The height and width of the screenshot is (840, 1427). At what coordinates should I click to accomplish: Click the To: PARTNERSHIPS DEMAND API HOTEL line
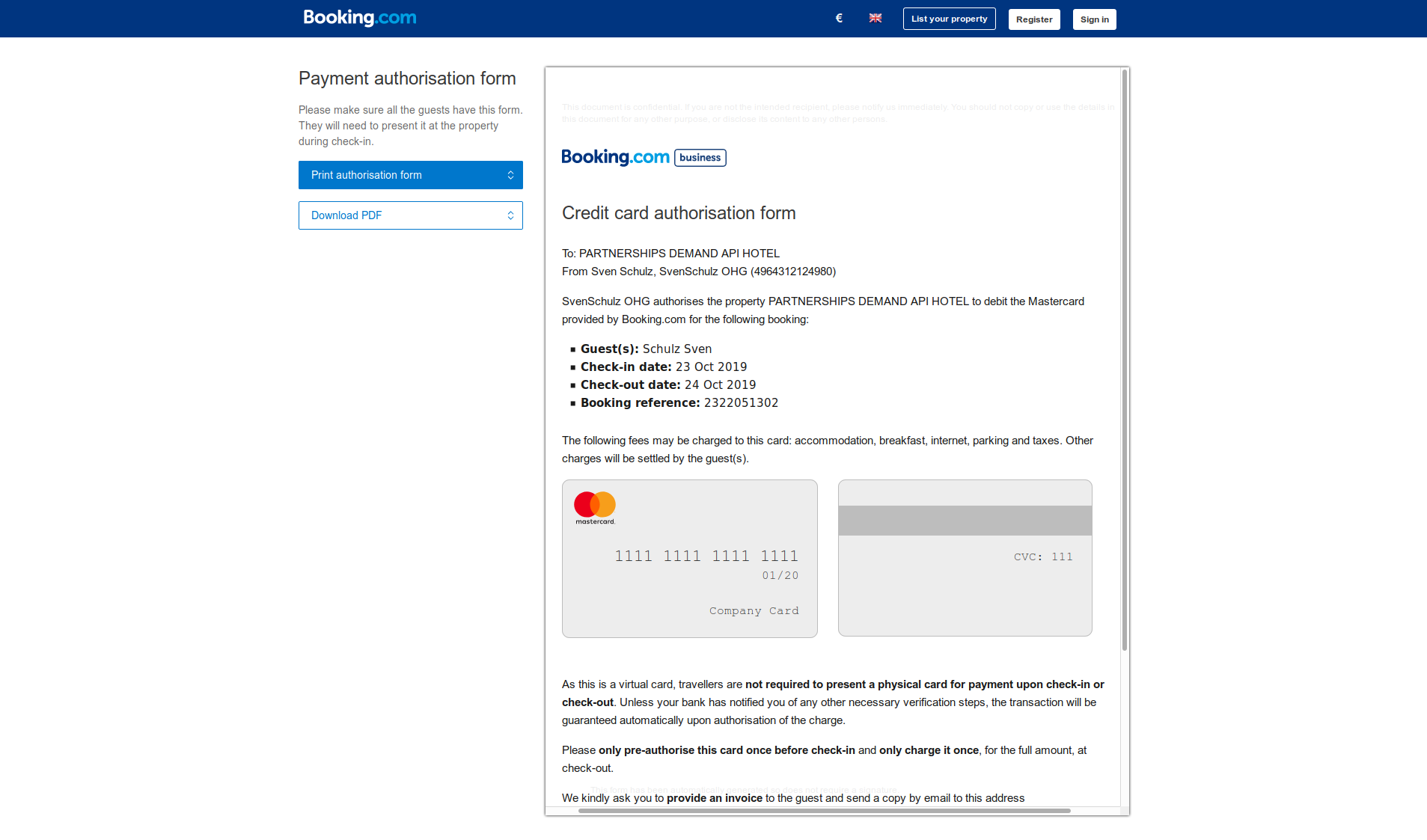click(670, 254)
